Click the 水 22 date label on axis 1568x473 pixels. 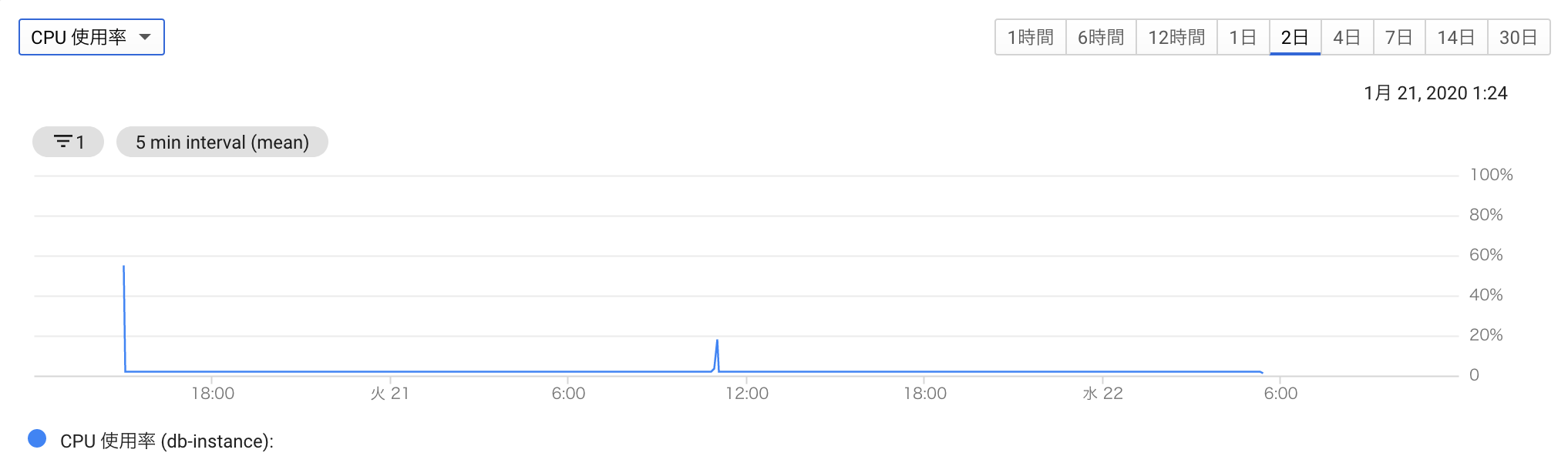[x=1102, y=394]
